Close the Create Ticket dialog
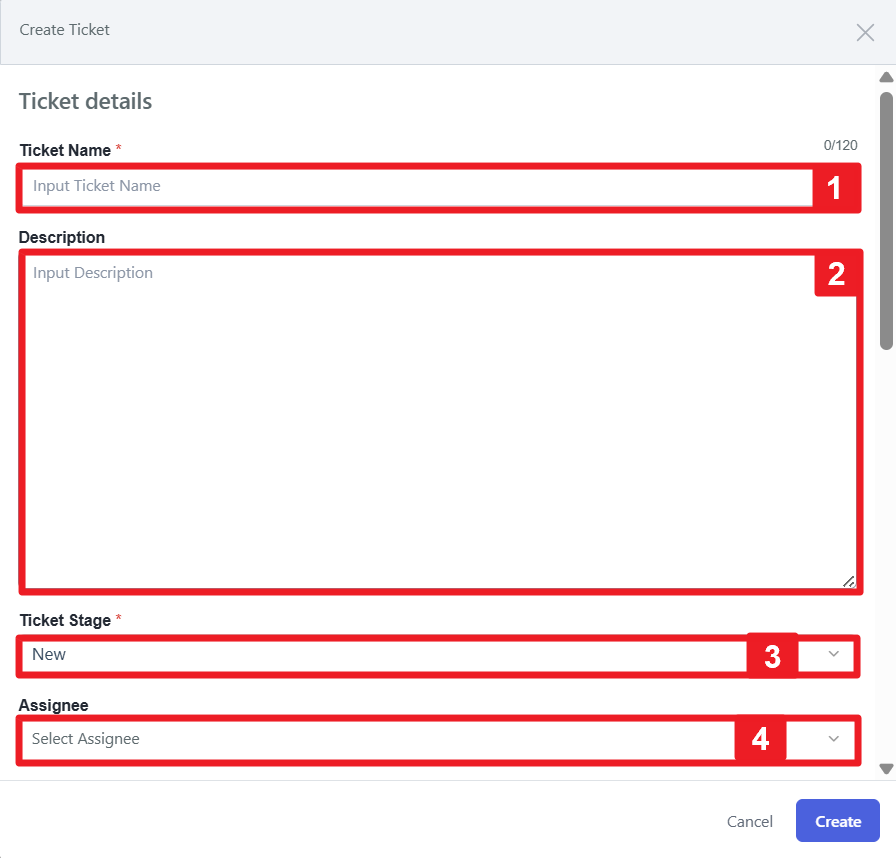Image resolution: width=896 pixels, height=858 pixels. tap(865, 32)
